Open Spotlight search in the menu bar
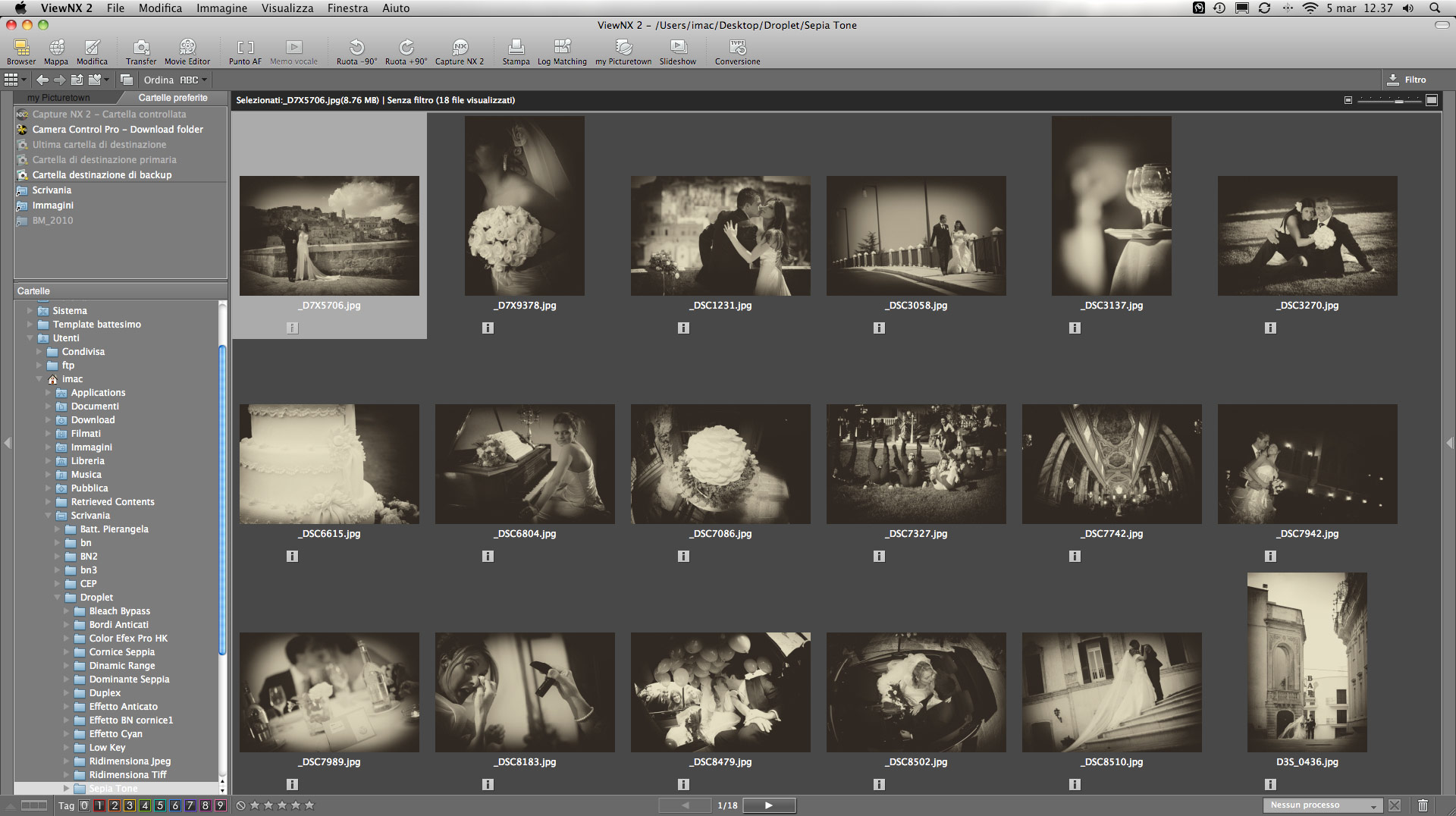The image size is (1456, 816). pos(1435,8)
